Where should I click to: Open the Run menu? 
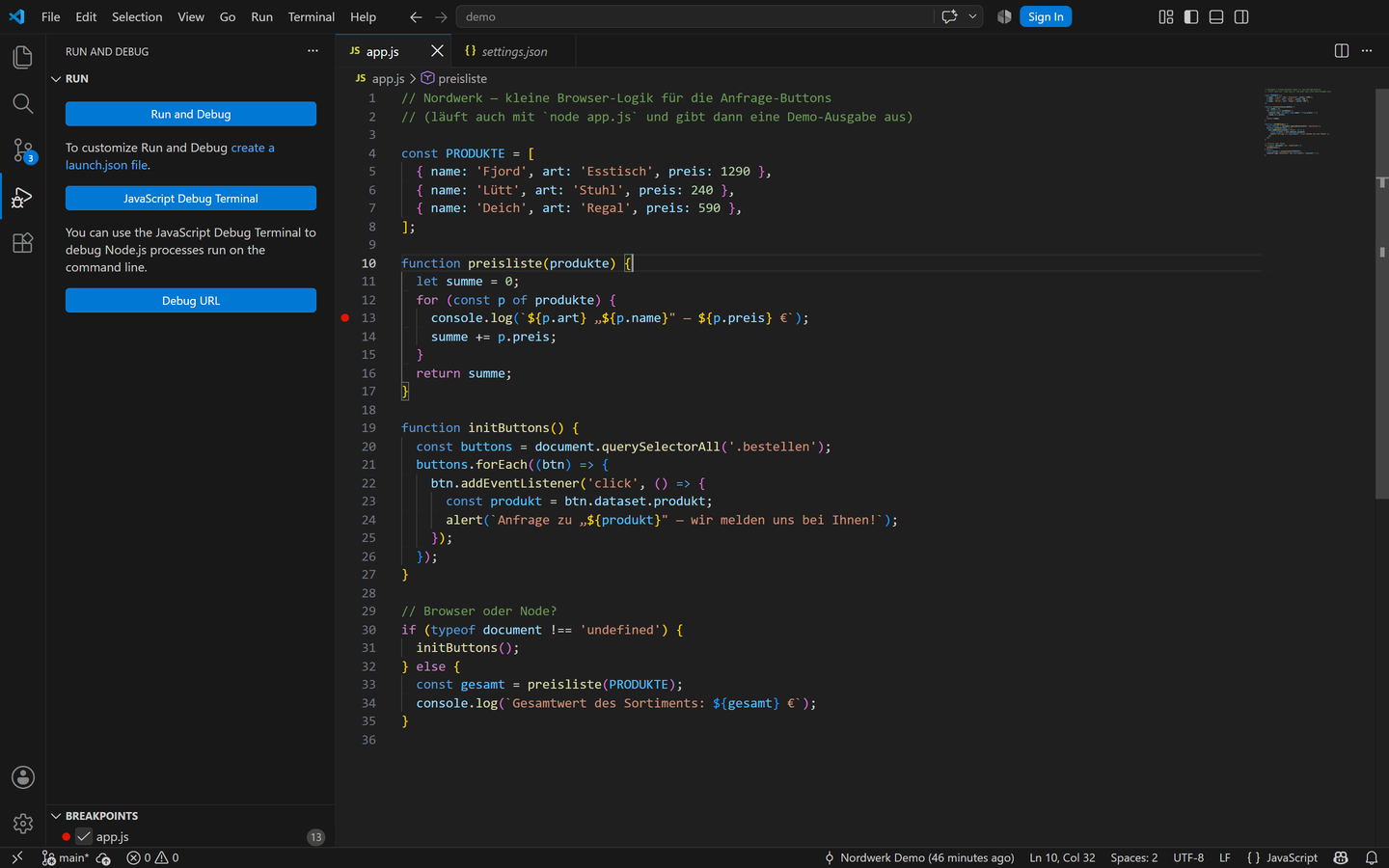261,16
